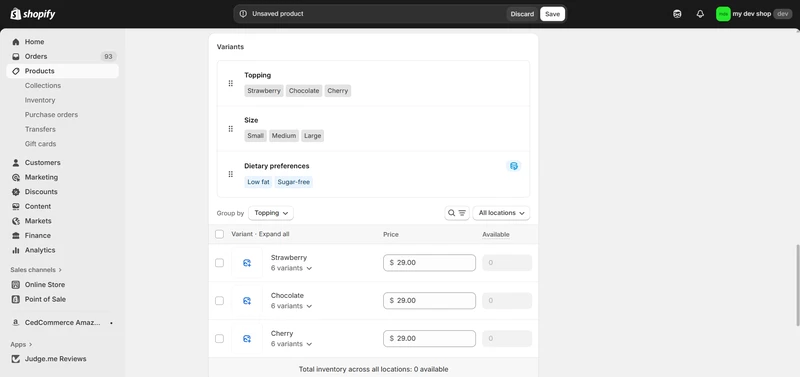Expand the Apps section in sidebar

pyautogui.click(x=21, y=344)
